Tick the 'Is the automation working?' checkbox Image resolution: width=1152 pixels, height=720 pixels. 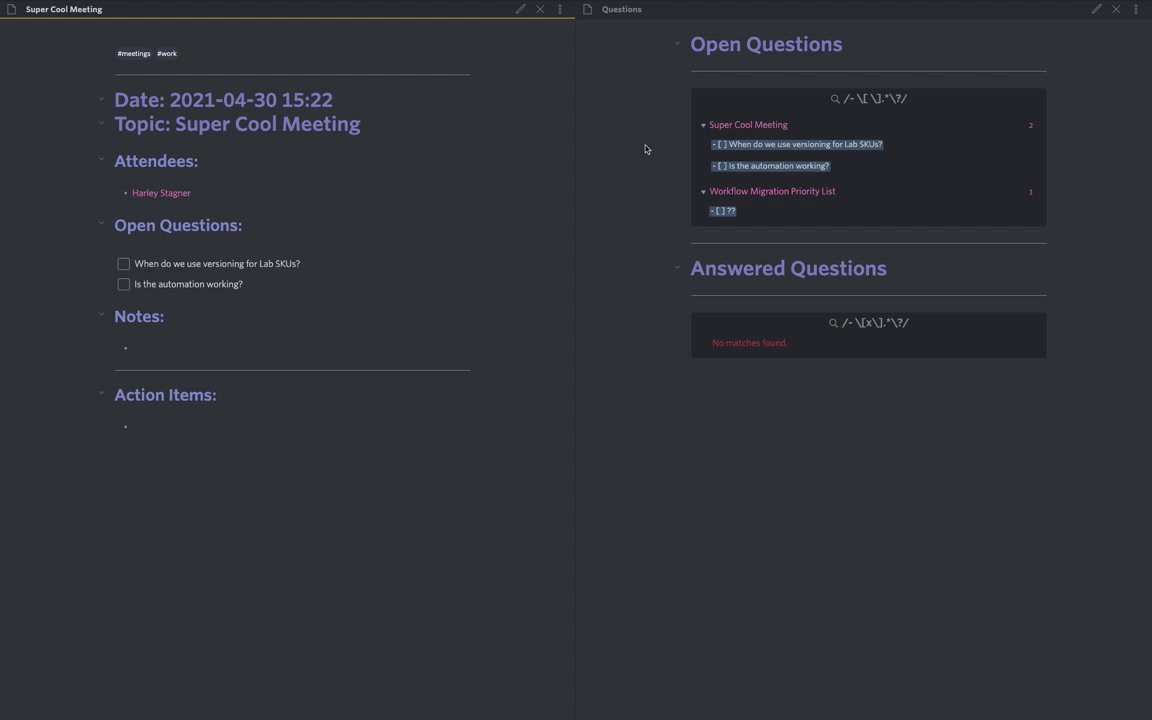point(124,284)
